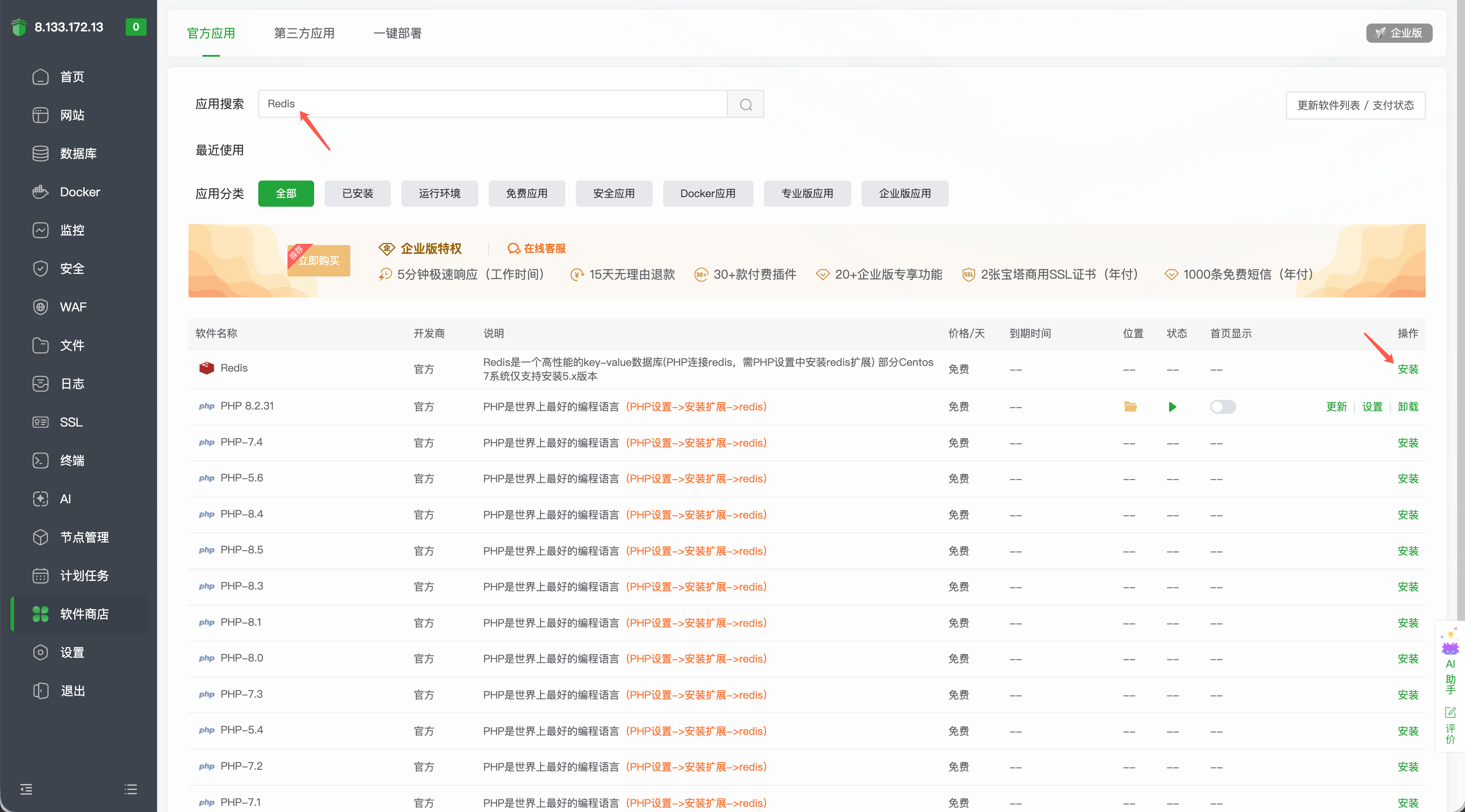
Task: Open the 文件 files folder icon
Action: coord(41,345)
